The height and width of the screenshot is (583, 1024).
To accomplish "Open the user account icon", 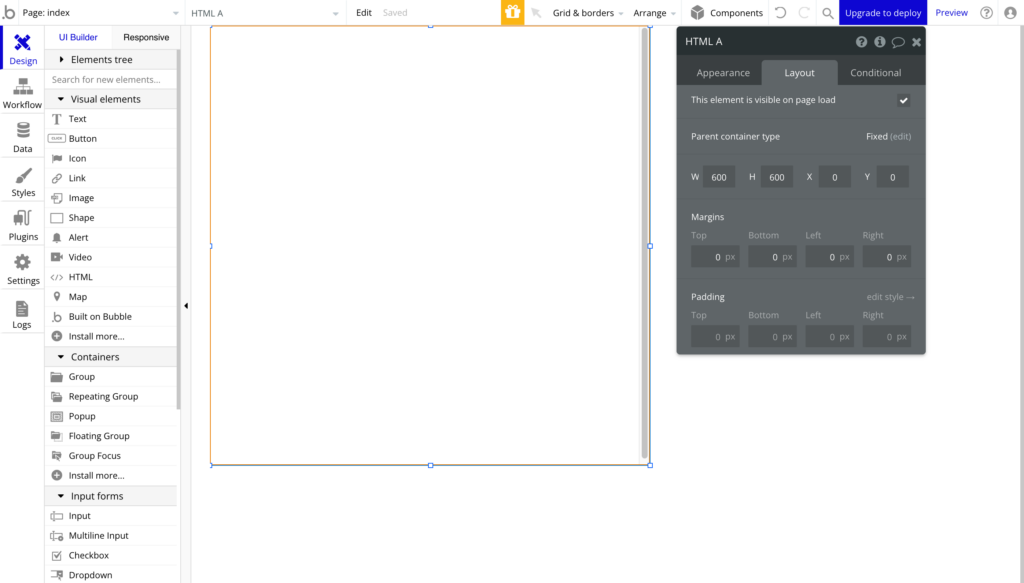I will point(1010,12).
